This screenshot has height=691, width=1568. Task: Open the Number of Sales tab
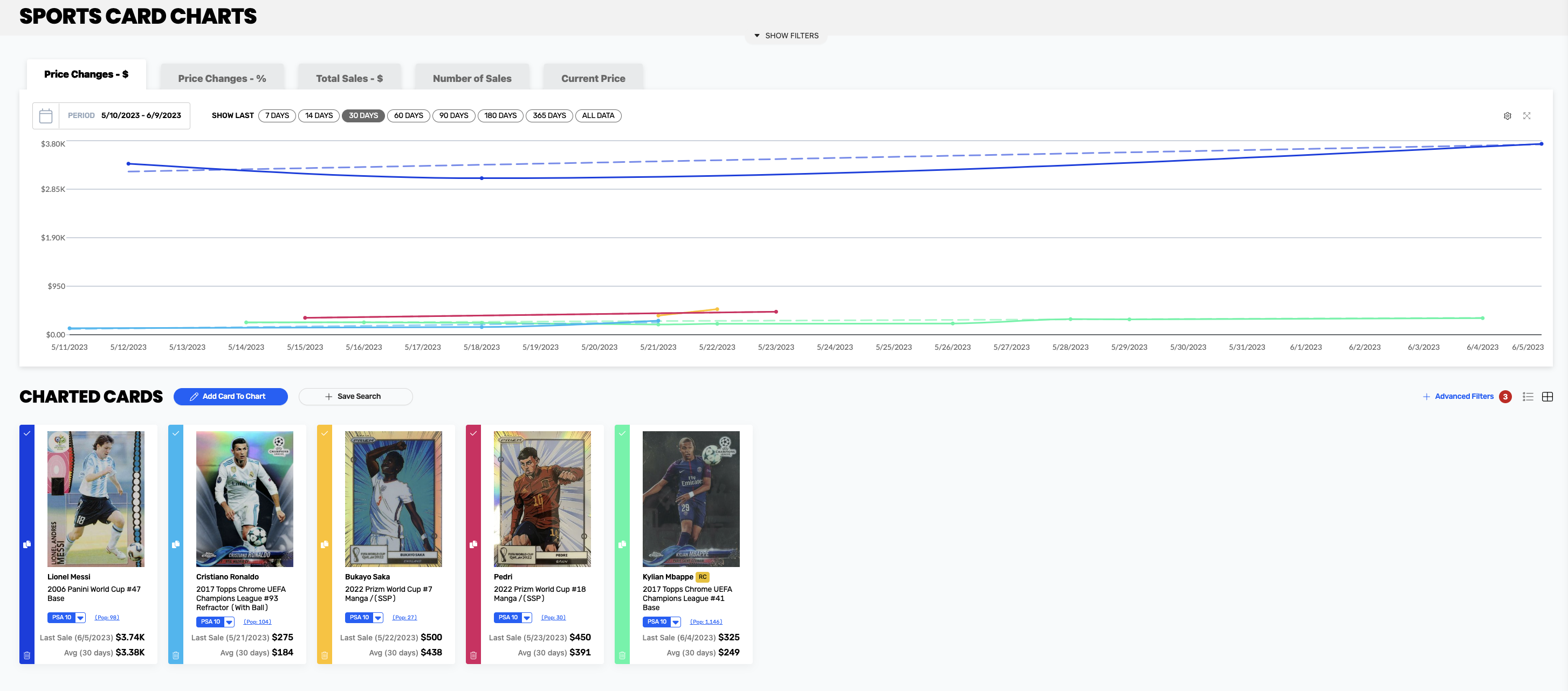pyautogui.click(x=472, y=78)
